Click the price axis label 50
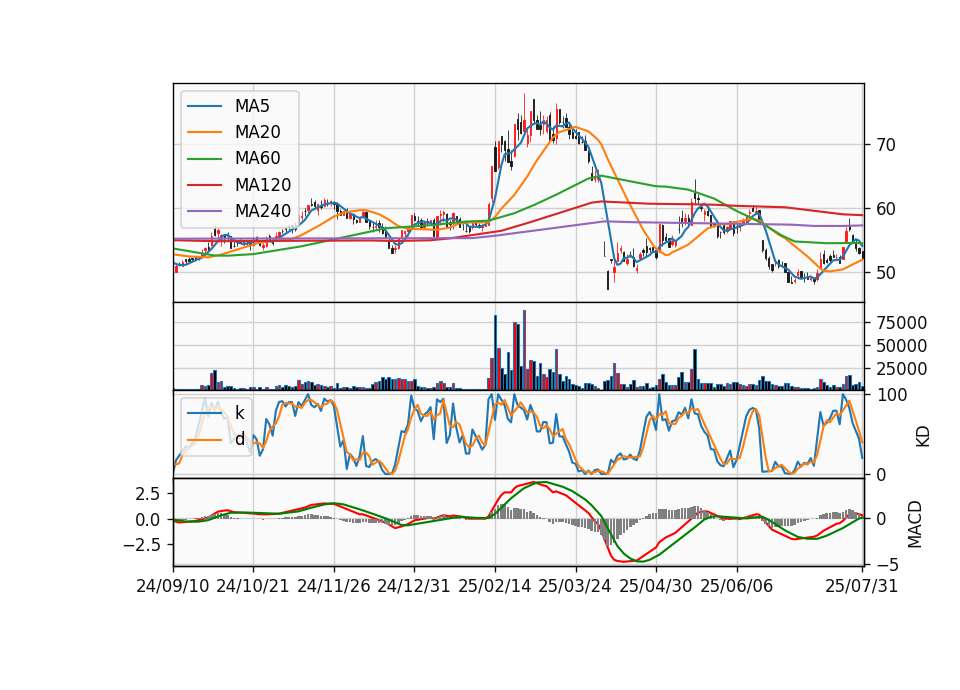 [886, 273]
